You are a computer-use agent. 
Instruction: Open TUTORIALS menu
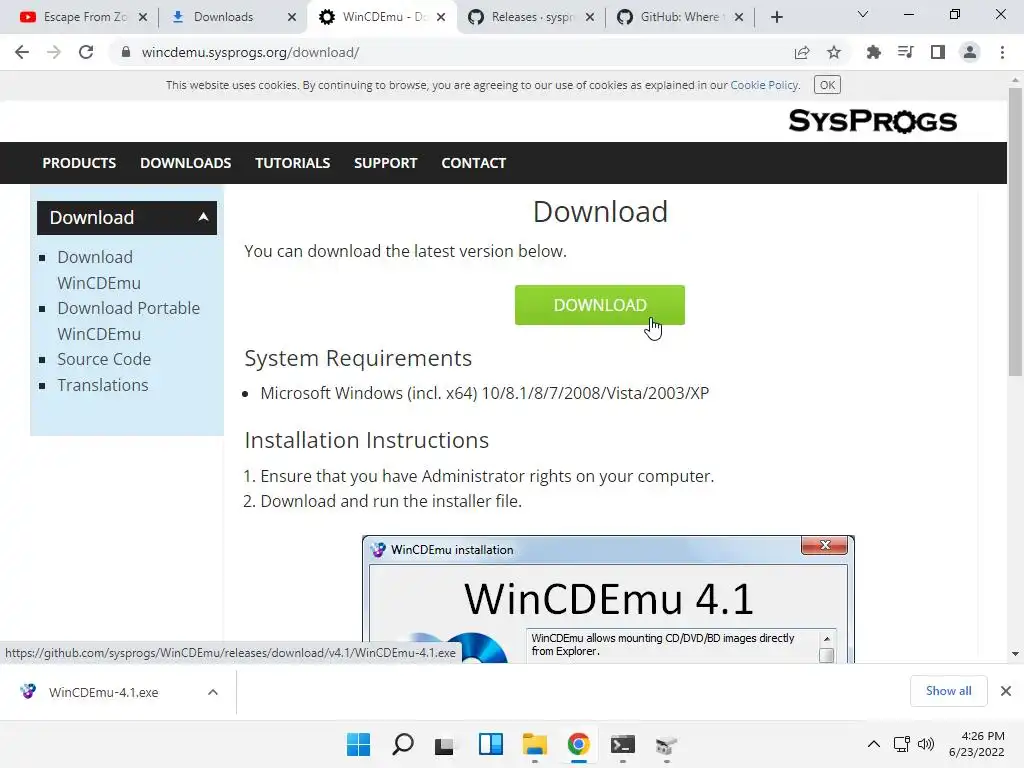click(293, 163)
